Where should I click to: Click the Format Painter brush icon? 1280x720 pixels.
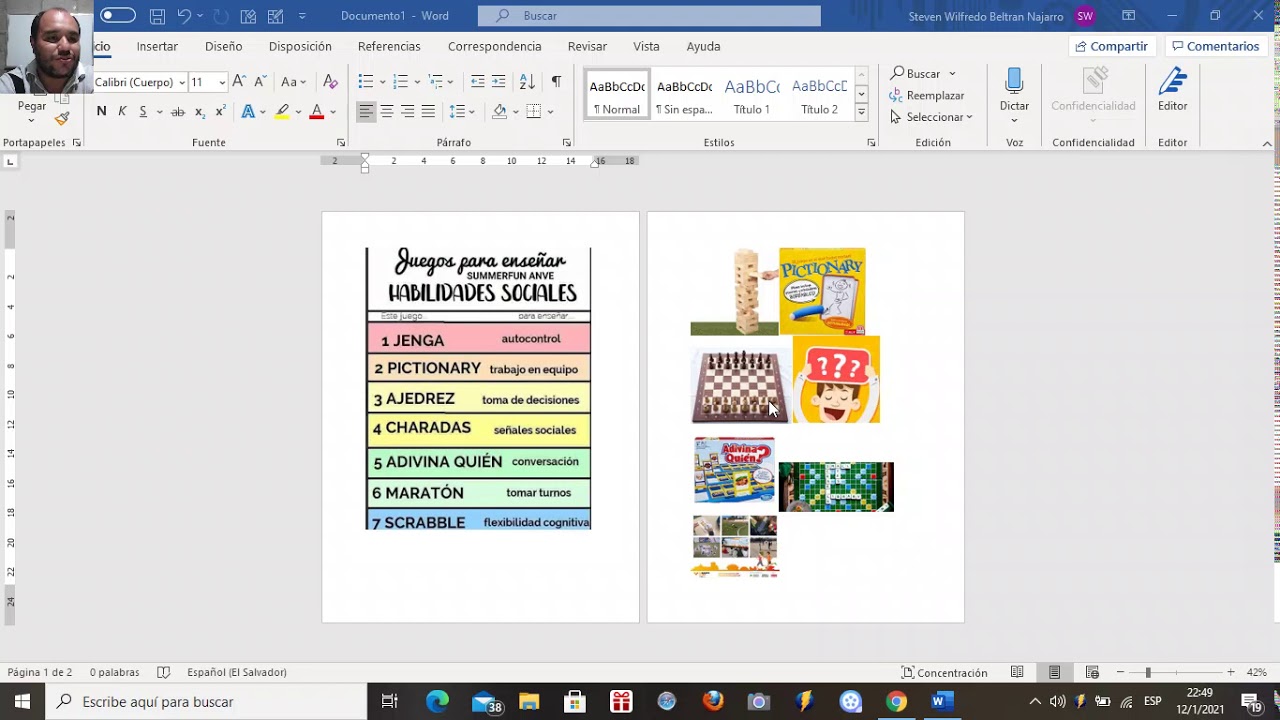pos(62,119)
